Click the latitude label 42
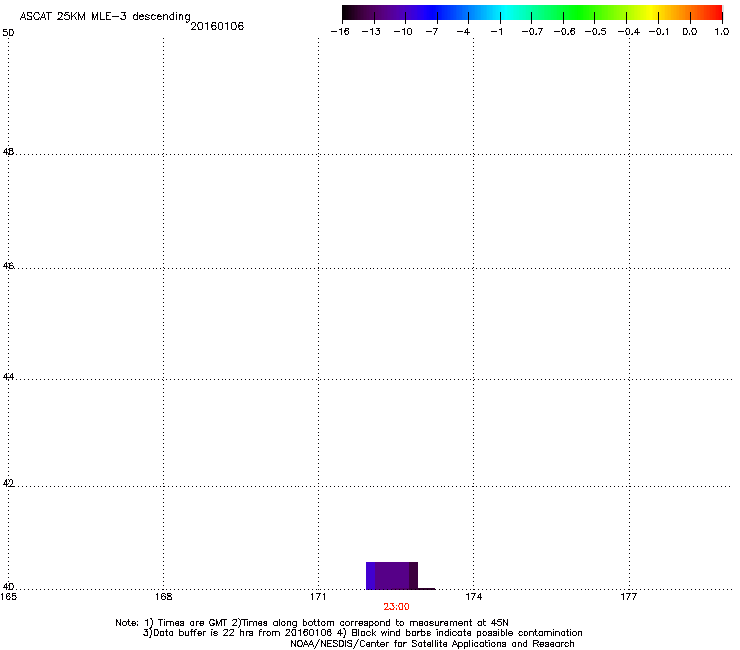 click(8, 483)
